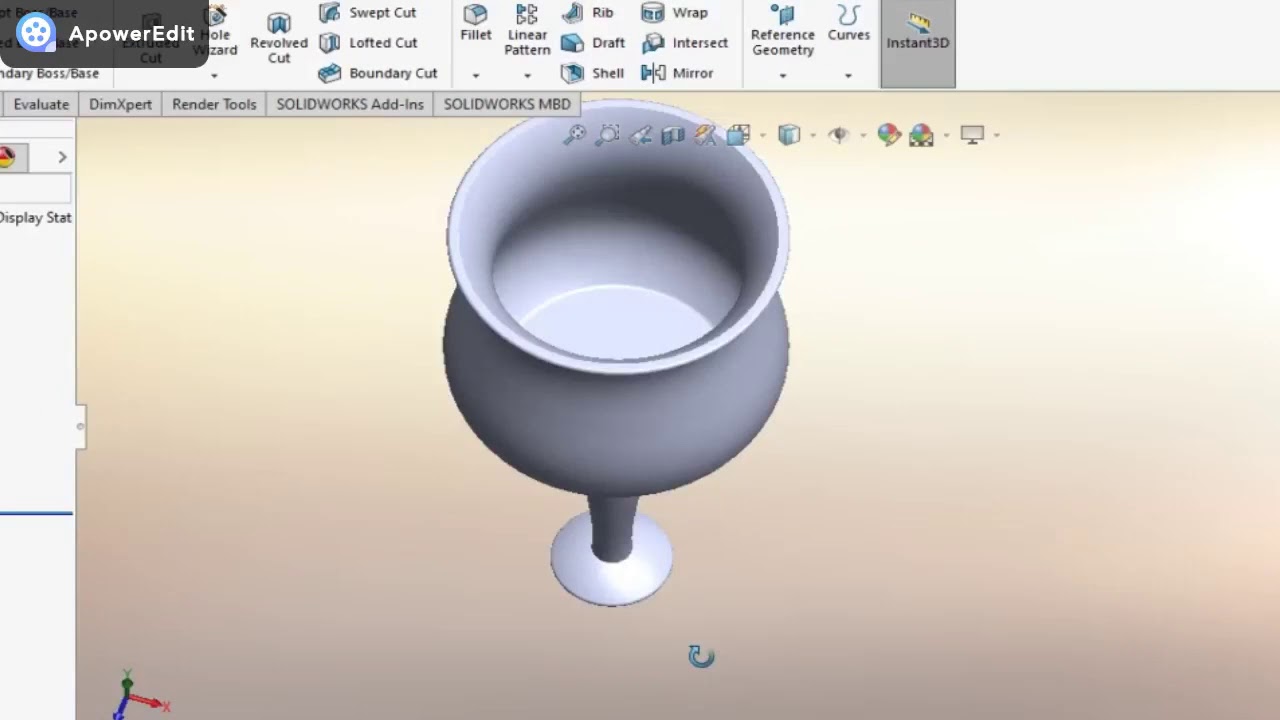Expand left panel with chevron arrow
The image size is (1280, 720).
[x=62, y=157]
